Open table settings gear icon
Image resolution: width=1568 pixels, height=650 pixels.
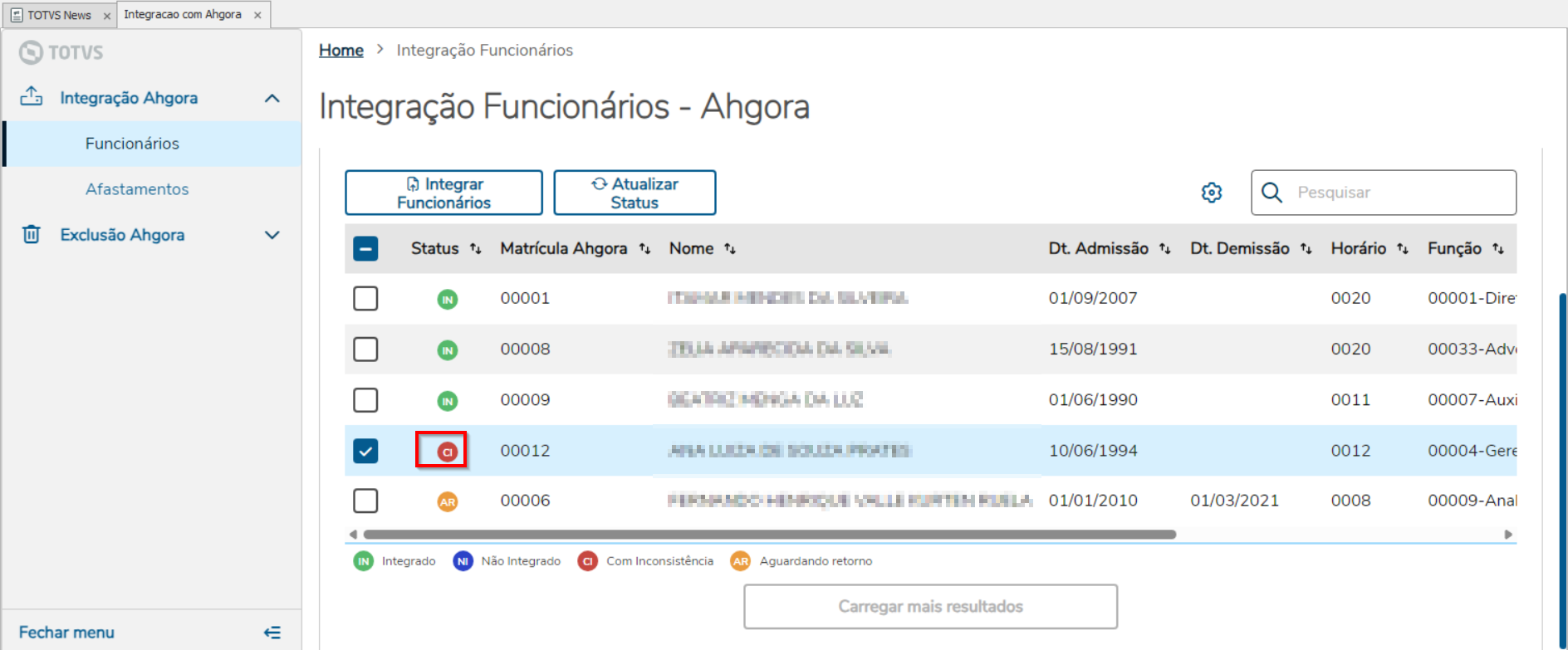1212,193
